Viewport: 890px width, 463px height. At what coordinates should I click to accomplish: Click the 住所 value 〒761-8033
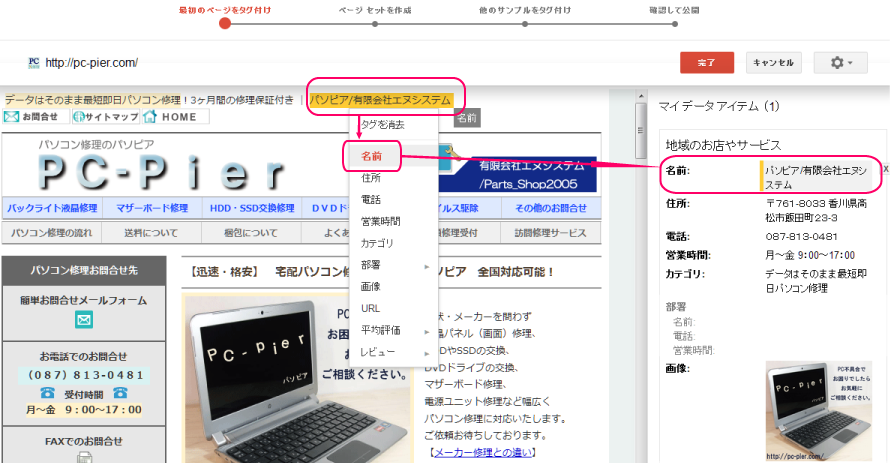[x=816, y=210]
